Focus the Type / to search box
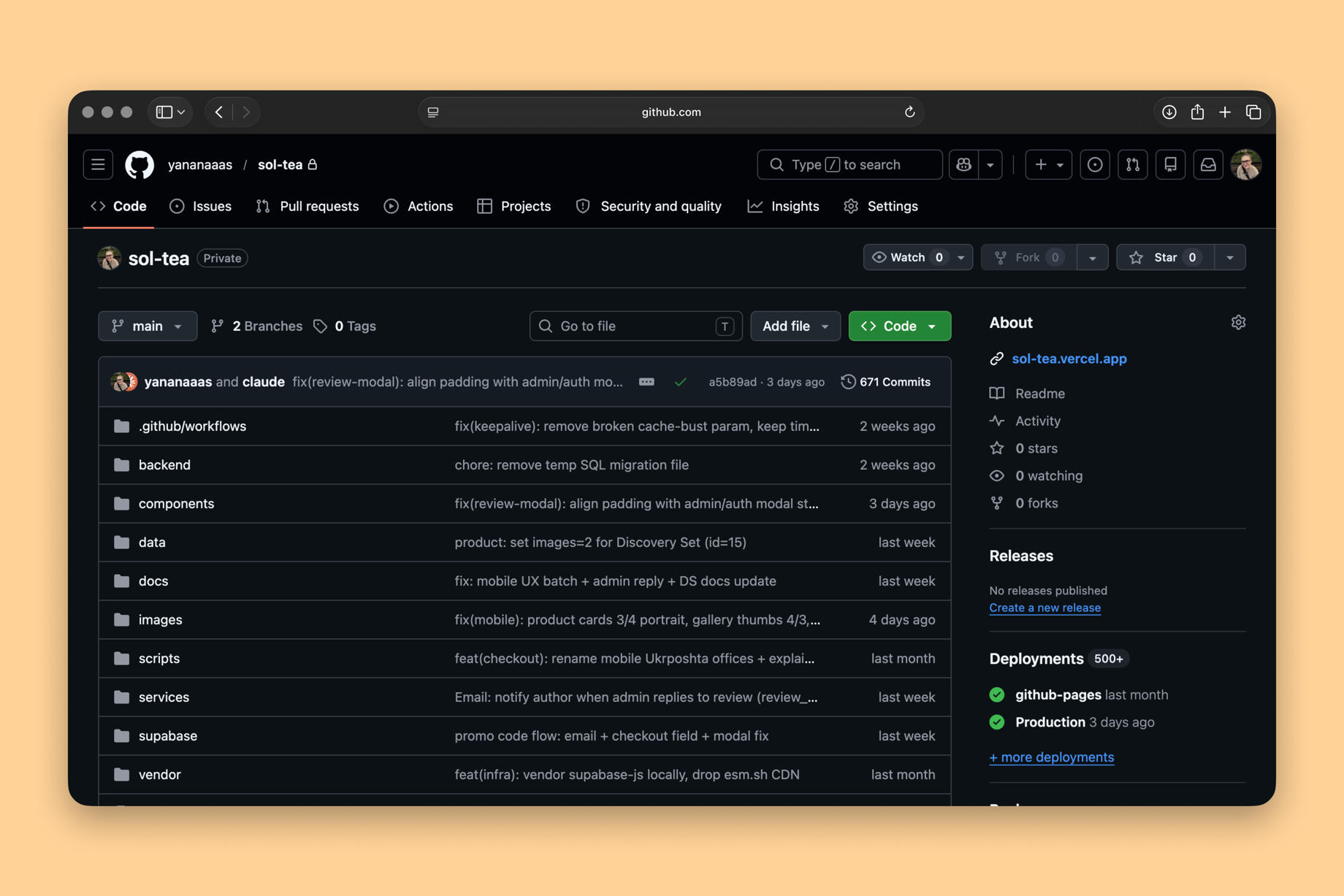This screenshot has height=896, width=1344. pos(849,164)
